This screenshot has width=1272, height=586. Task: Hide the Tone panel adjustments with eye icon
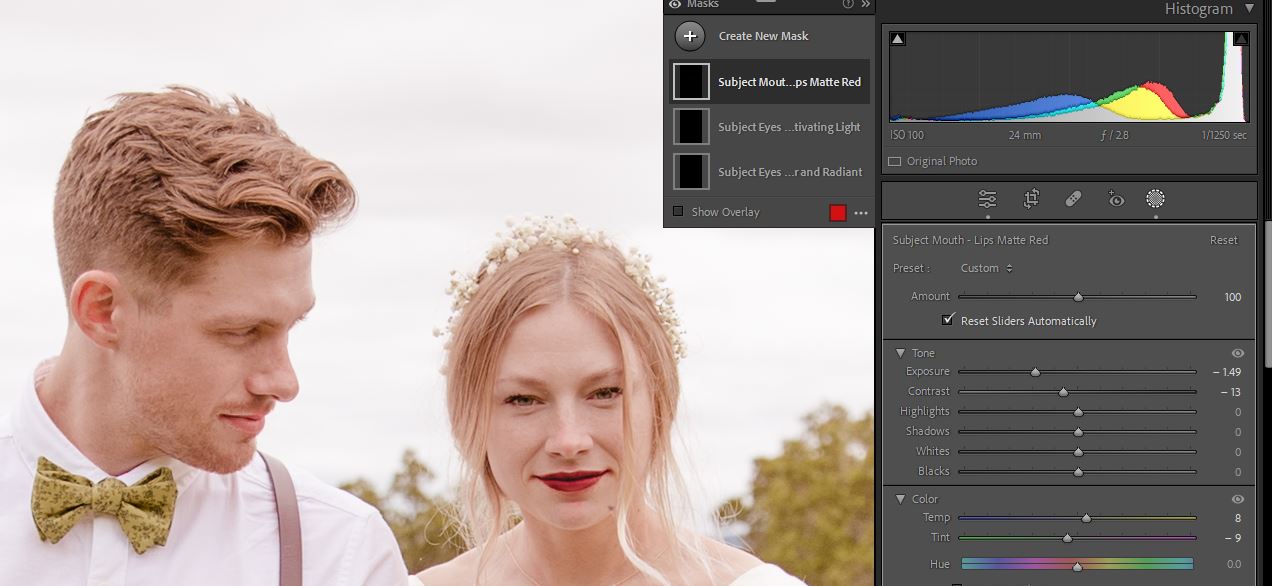click(1238, 353)
